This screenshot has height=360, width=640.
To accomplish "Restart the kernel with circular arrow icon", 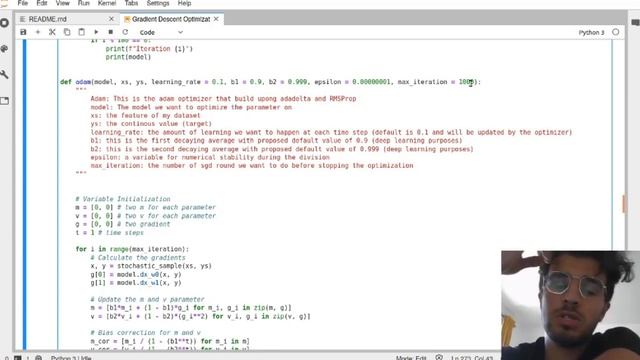I will (125, 32).
